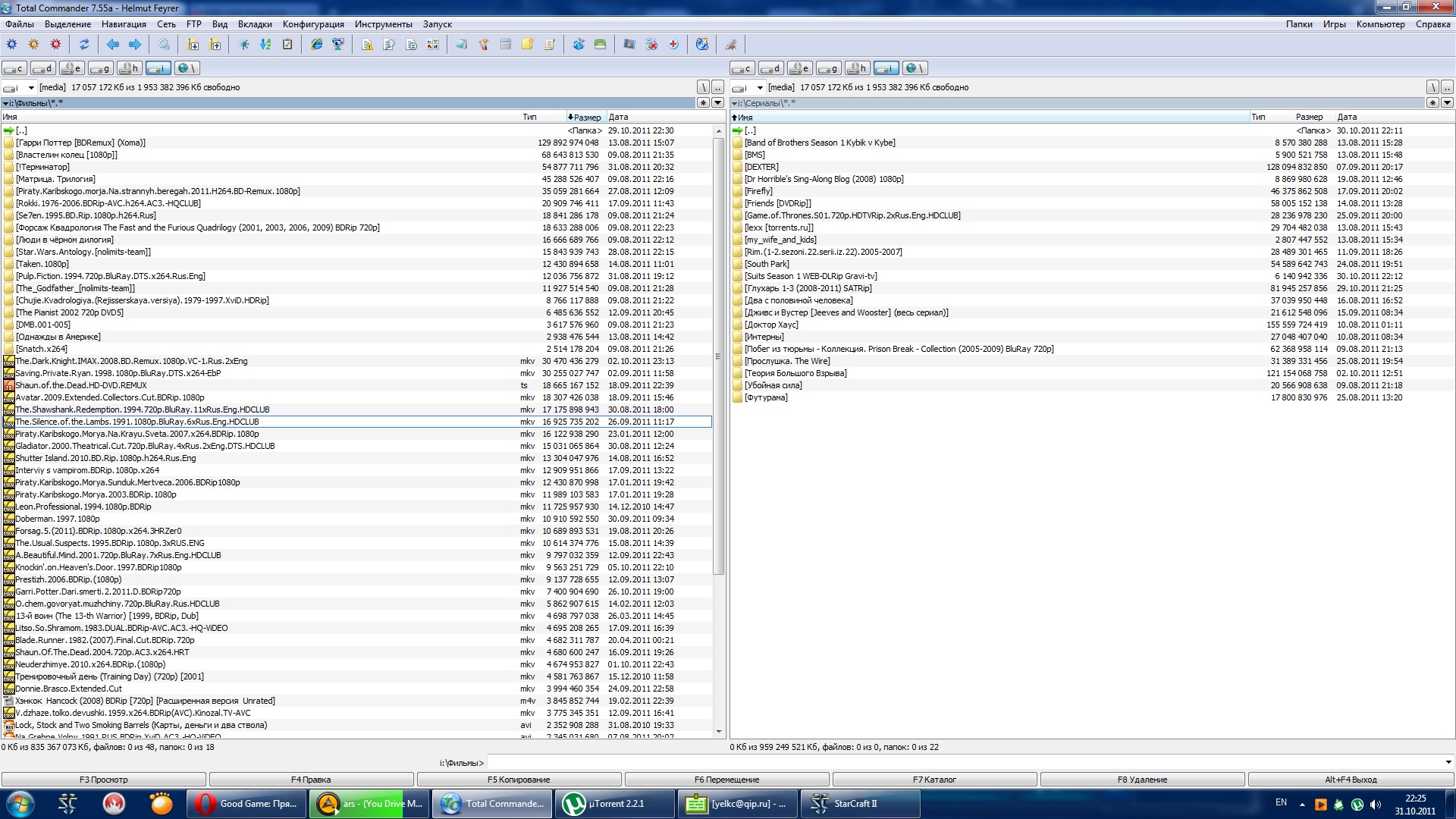Click the orange gear toolbar icon
The width and height of the screenshot is (1456, 819).
coord(33,45)
